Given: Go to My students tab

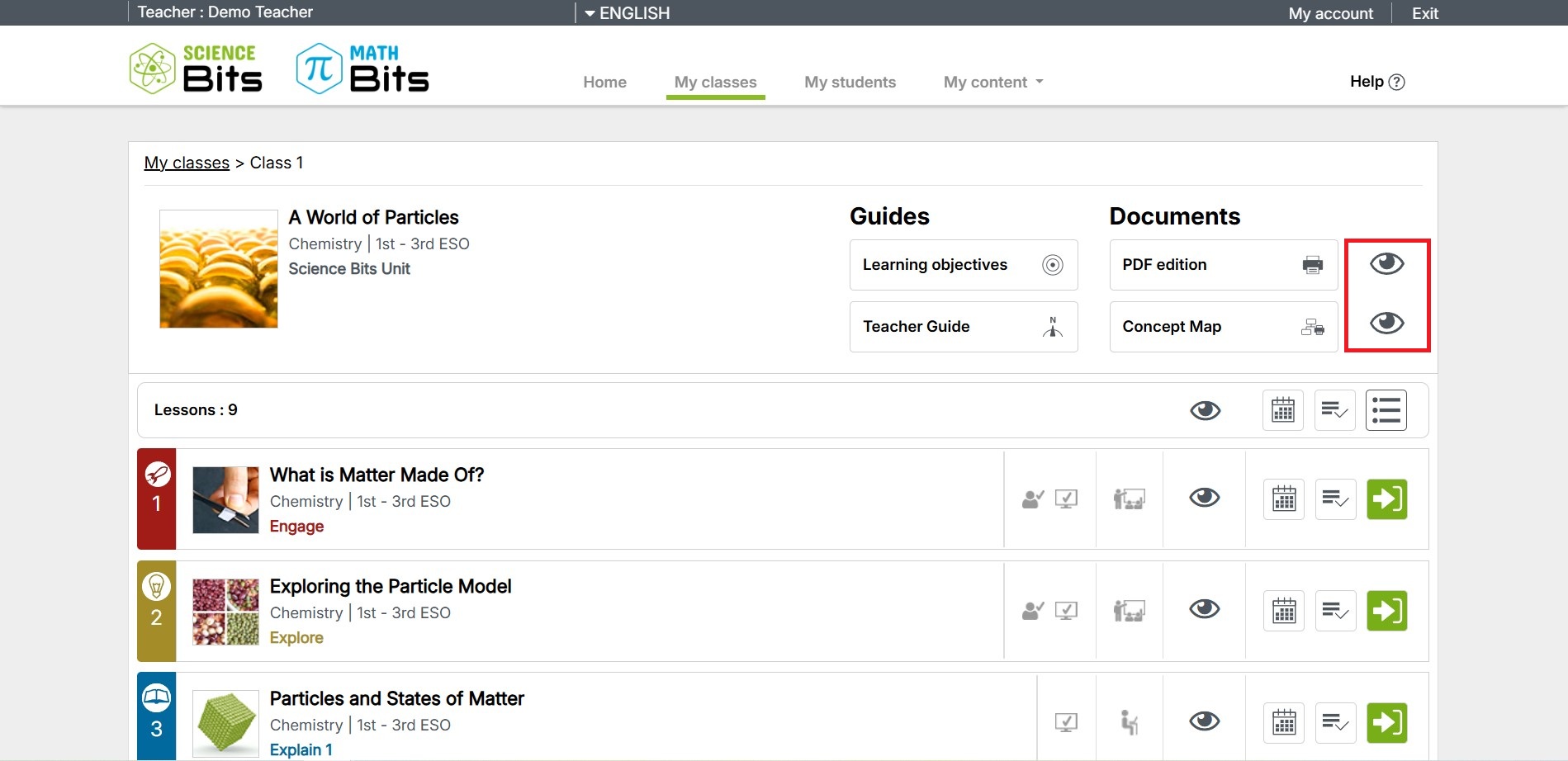Looking at the screenshot, I should tap(850, 82).
